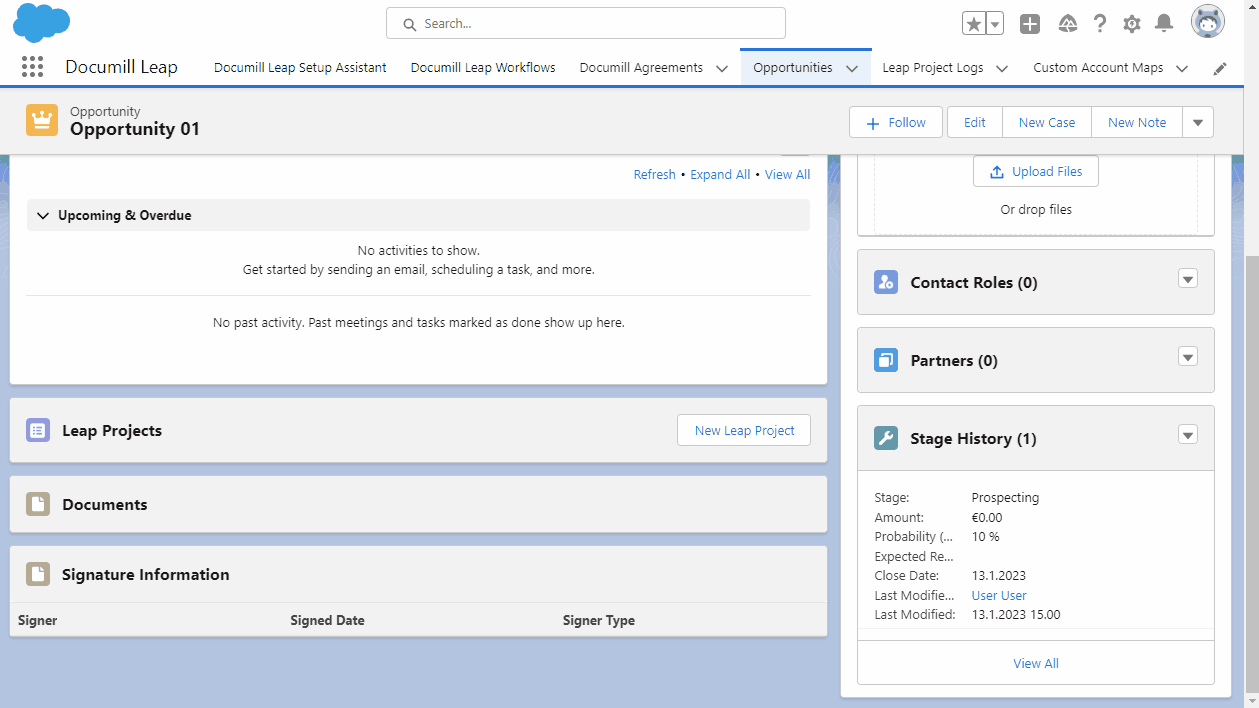Image resolution: width=1259 pixels, height=708 pixels.
Task: Switch to the Documill Agreements tab
Action: [641, 67]
